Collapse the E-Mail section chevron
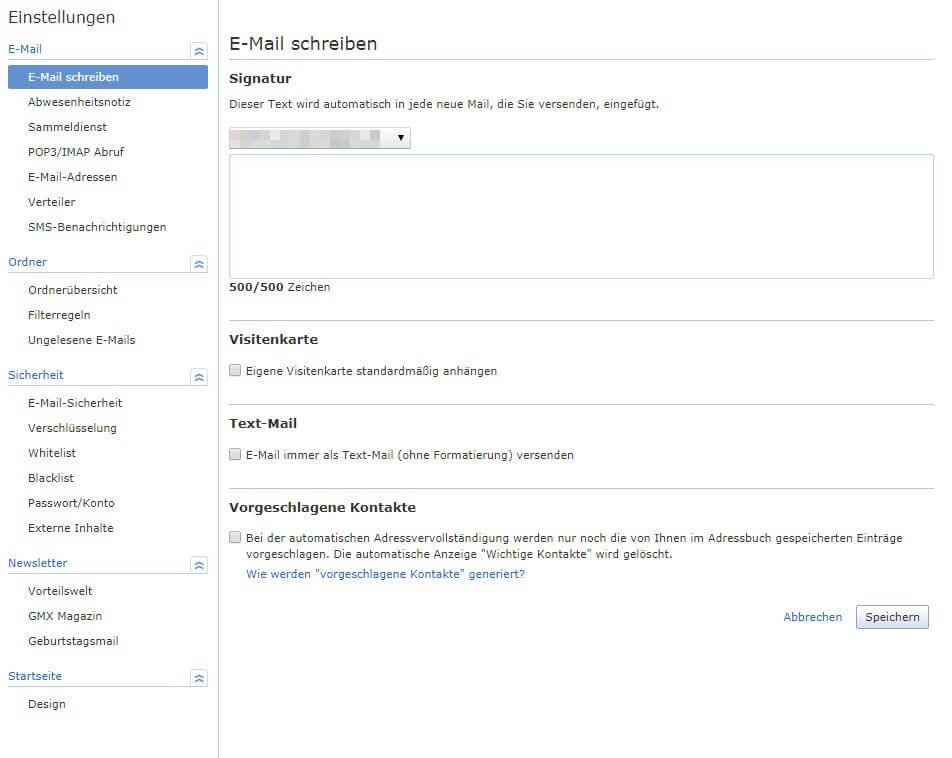 tap(199, 51)
